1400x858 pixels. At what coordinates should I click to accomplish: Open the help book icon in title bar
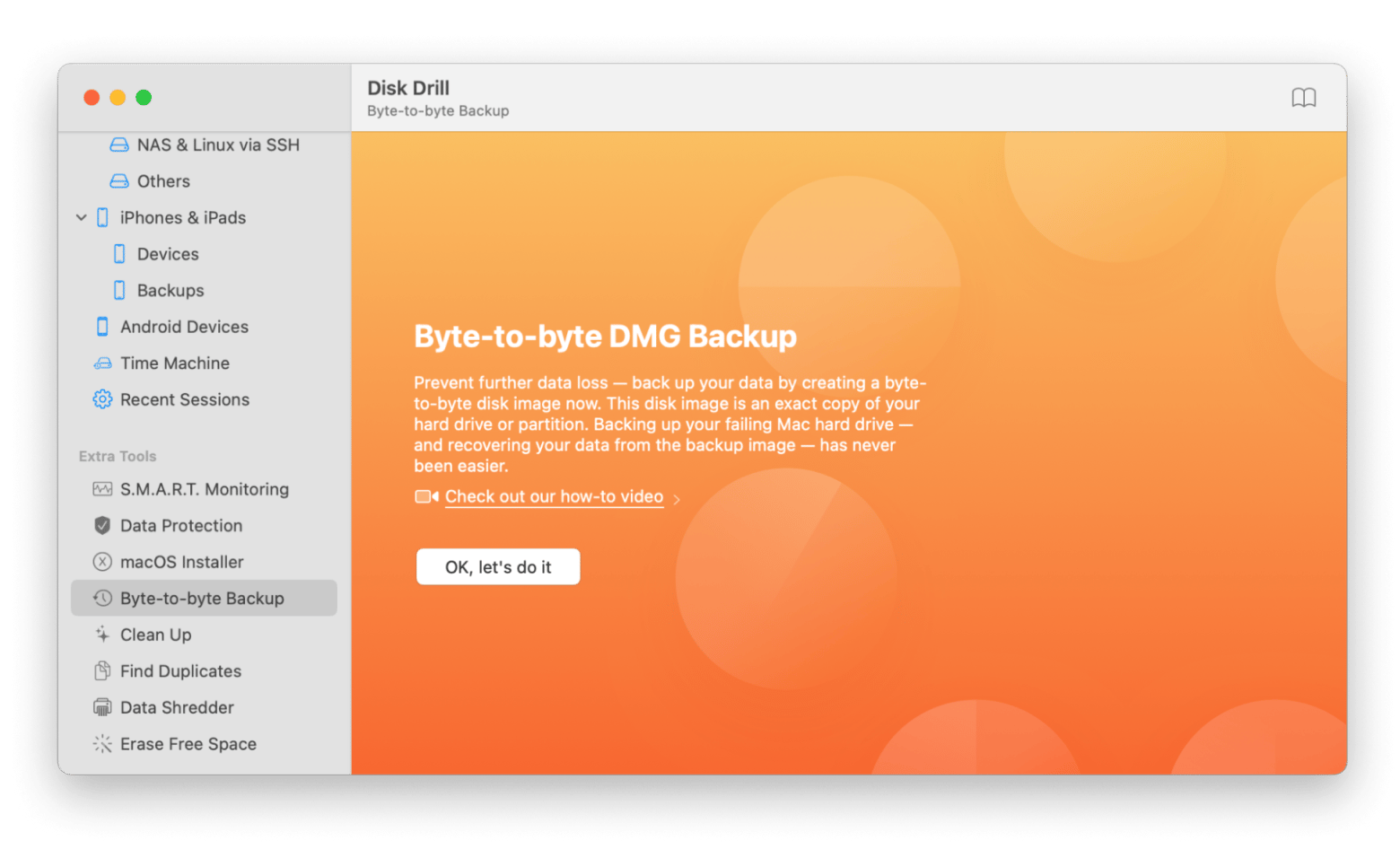click(1303, 97)
